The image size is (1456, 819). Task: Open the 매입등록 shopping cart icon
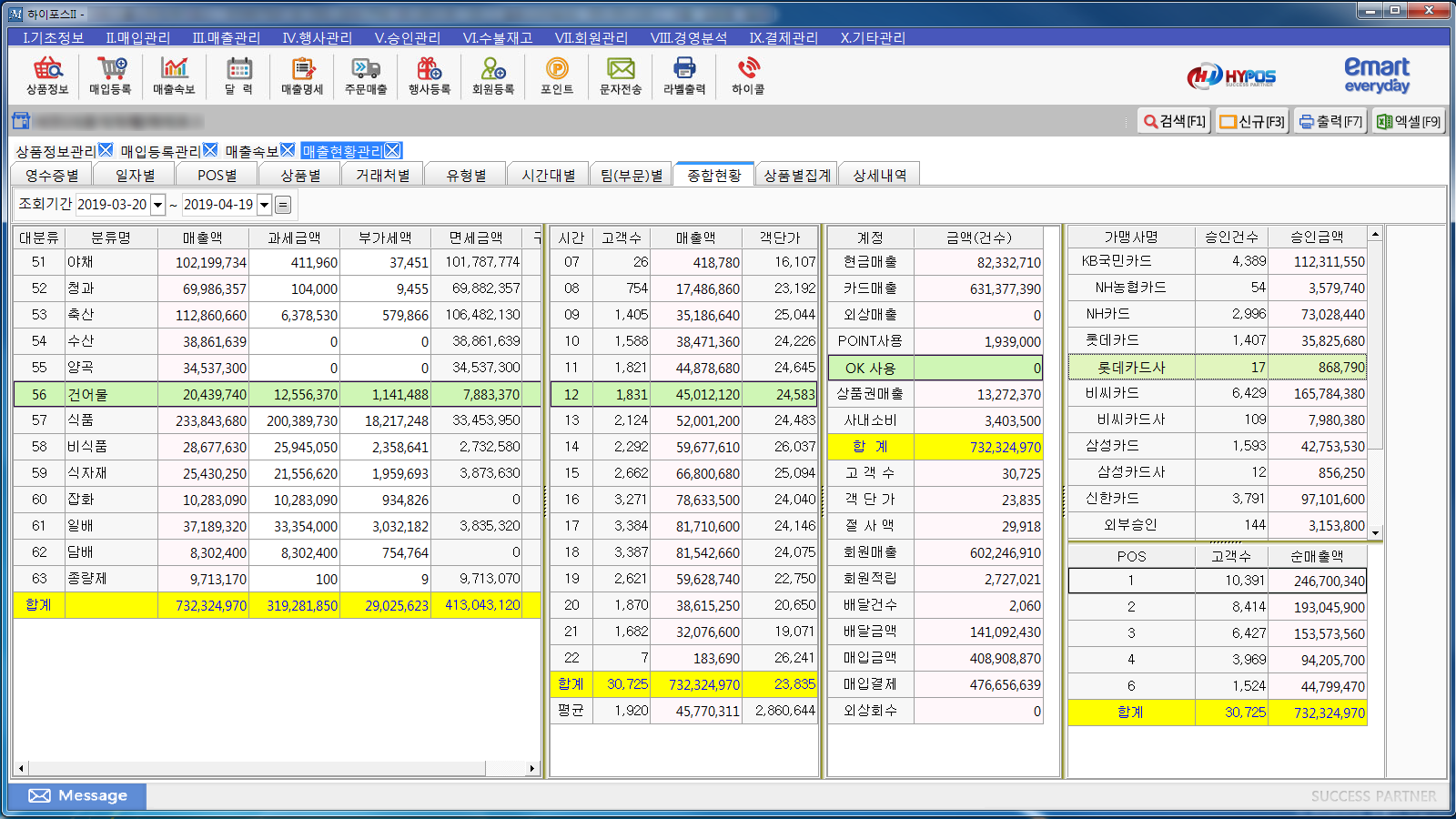point(111,76)
